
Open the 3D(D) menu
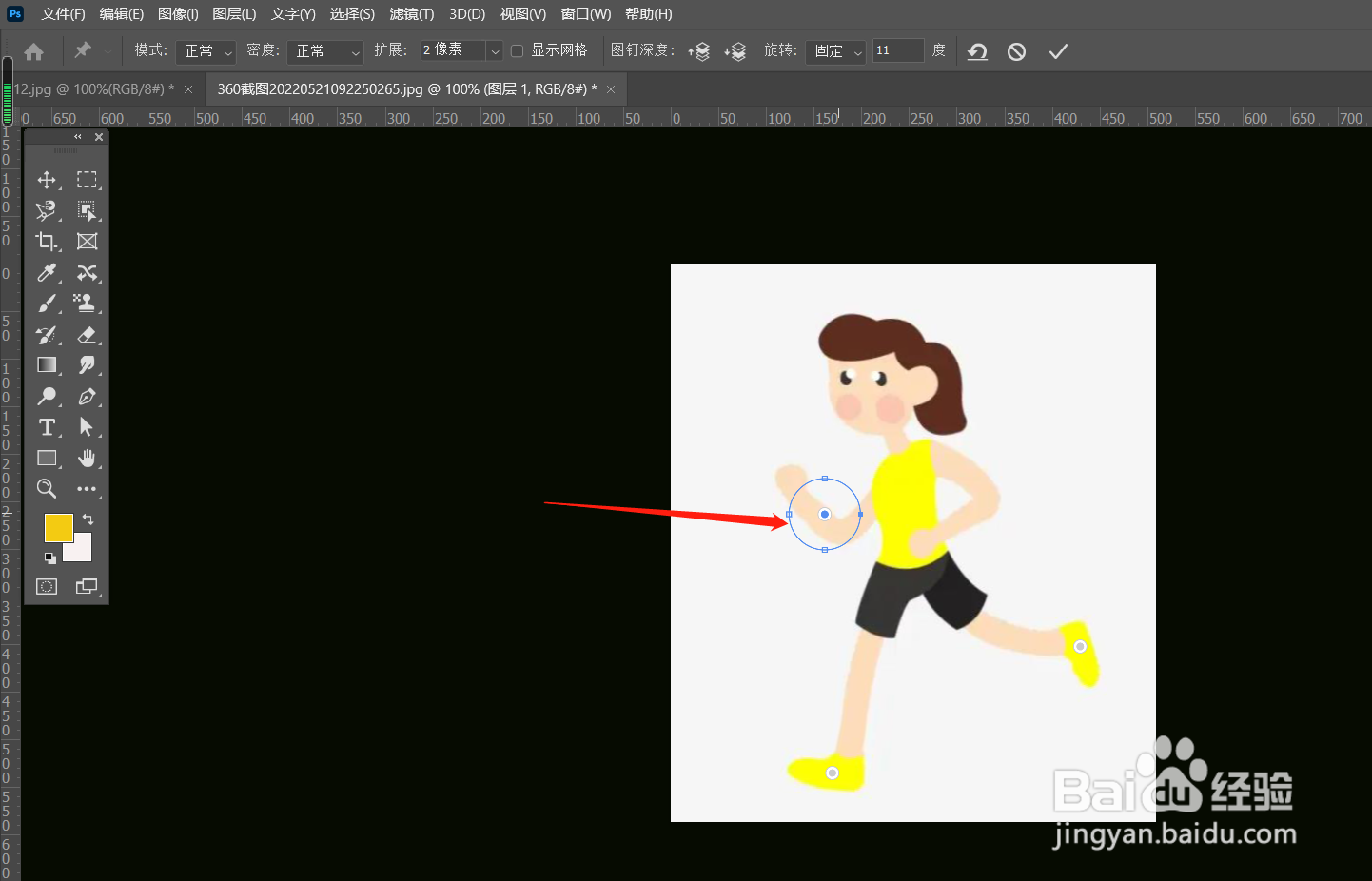(x=467, y=14)
